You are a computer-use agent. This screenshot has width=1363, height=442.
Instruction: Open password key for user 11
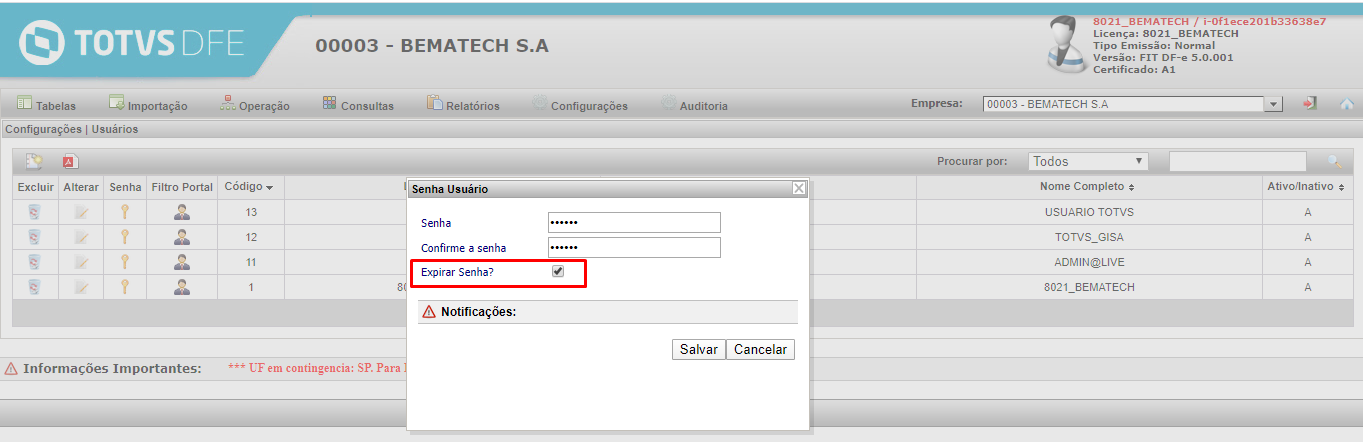click(x=125, y=262)
